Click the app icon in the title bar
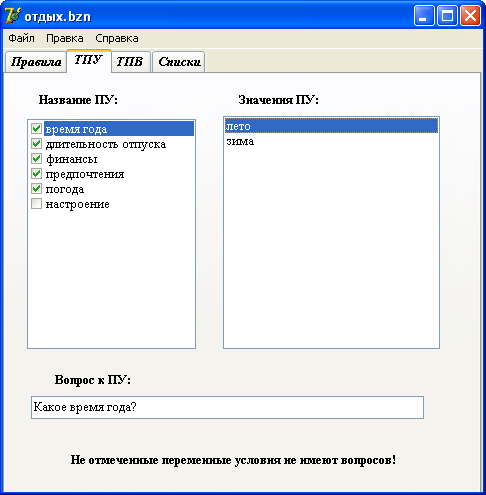Image resolution: width=486 pixels, height=495 pixels. point(13,15)
